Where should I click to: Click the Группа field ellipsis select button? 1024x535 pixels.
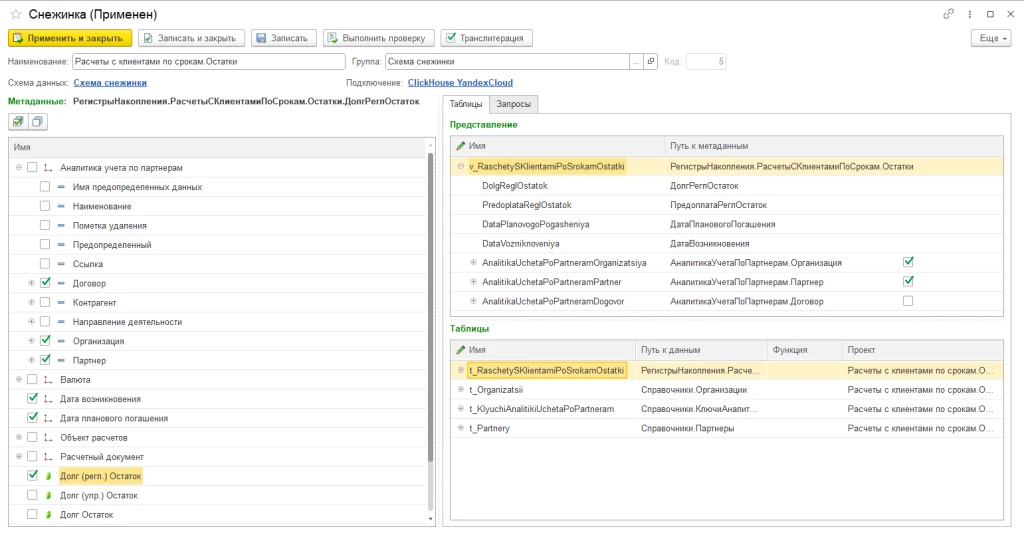coord(636,61)
